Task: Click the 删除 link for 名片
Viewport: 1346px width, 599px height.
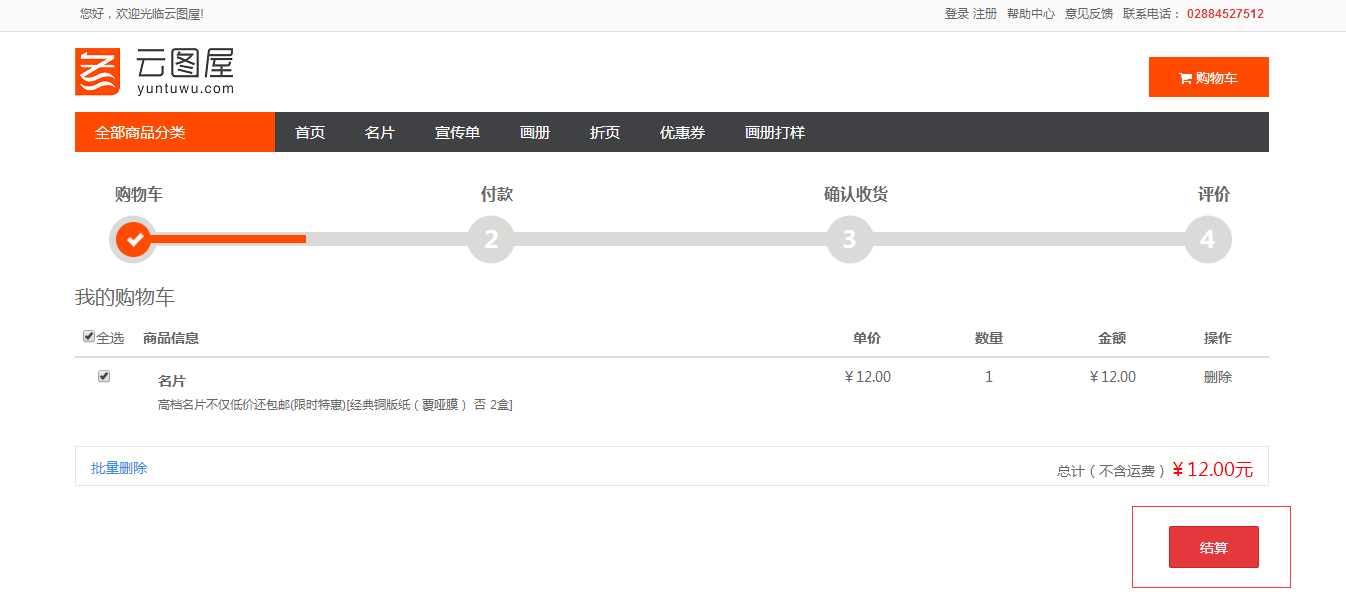Action: pos(1217,377)
